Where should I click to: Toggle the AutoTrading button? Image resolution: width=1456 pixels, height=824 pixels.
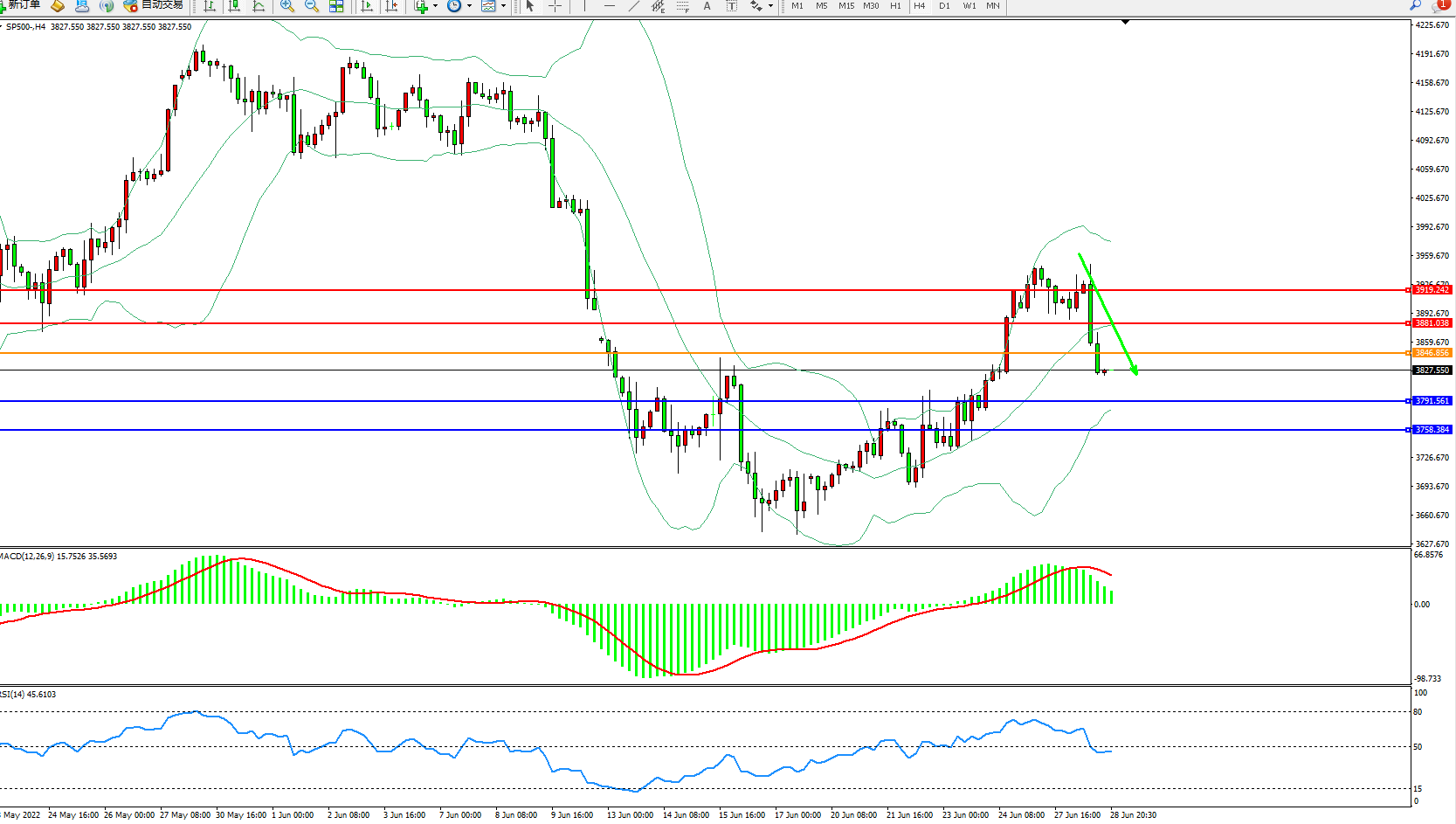(x=154, y=5)
